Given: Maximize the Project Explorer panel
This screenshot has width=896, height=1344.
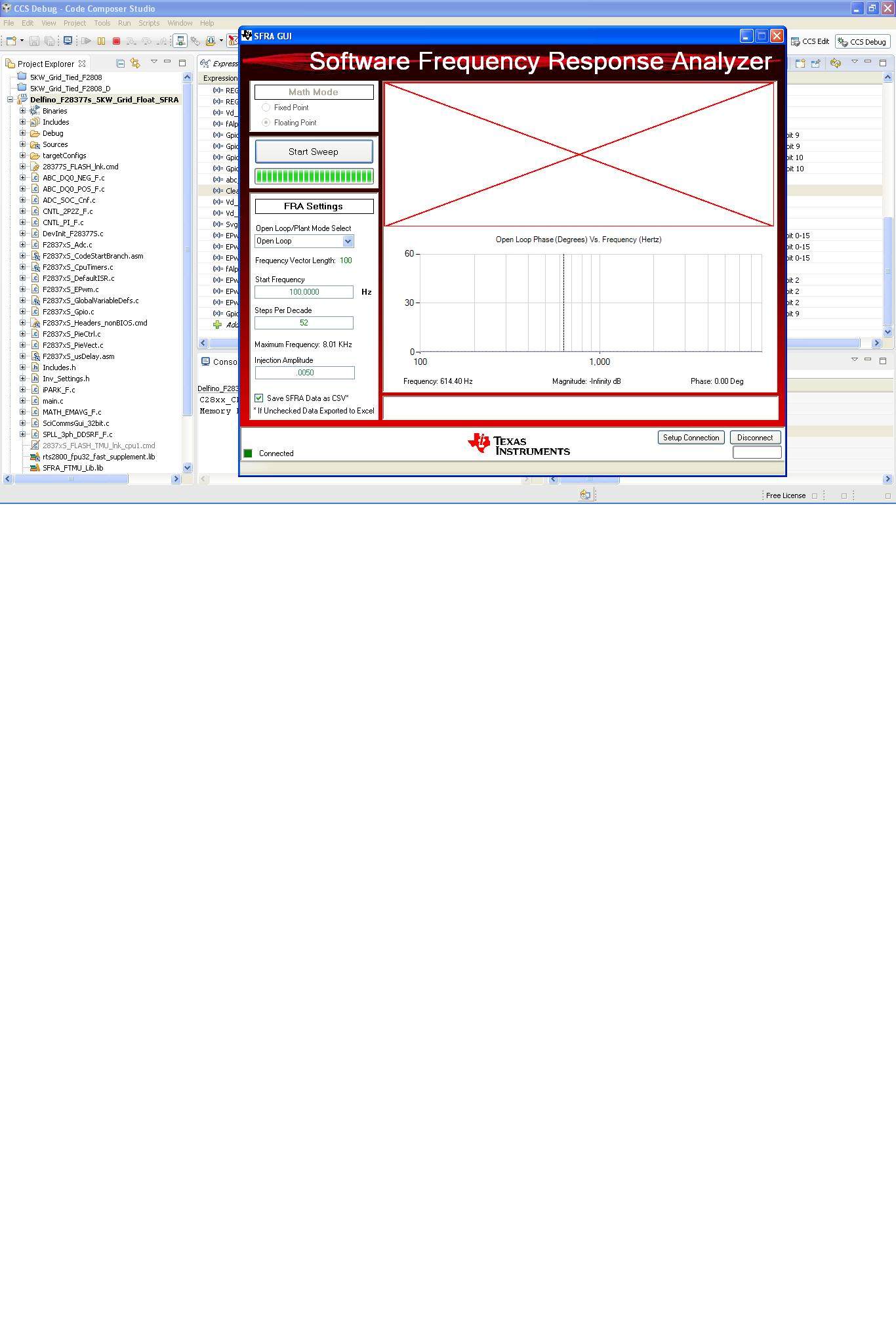Looking at the screenshot, I should [182, 63].
